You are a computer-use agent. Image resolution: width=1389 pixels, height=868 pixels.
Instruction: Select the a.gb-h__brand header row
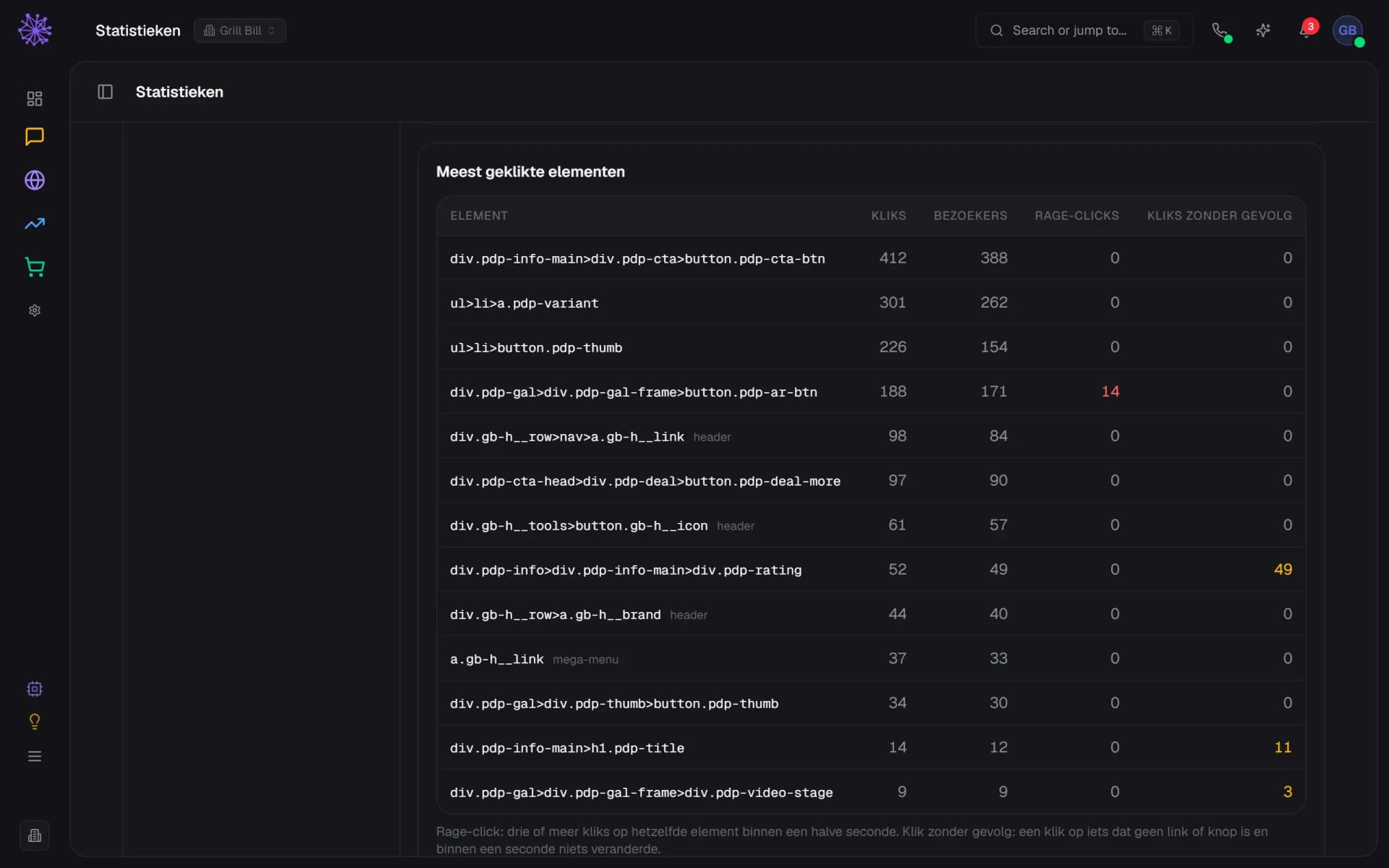click(871, 614)
